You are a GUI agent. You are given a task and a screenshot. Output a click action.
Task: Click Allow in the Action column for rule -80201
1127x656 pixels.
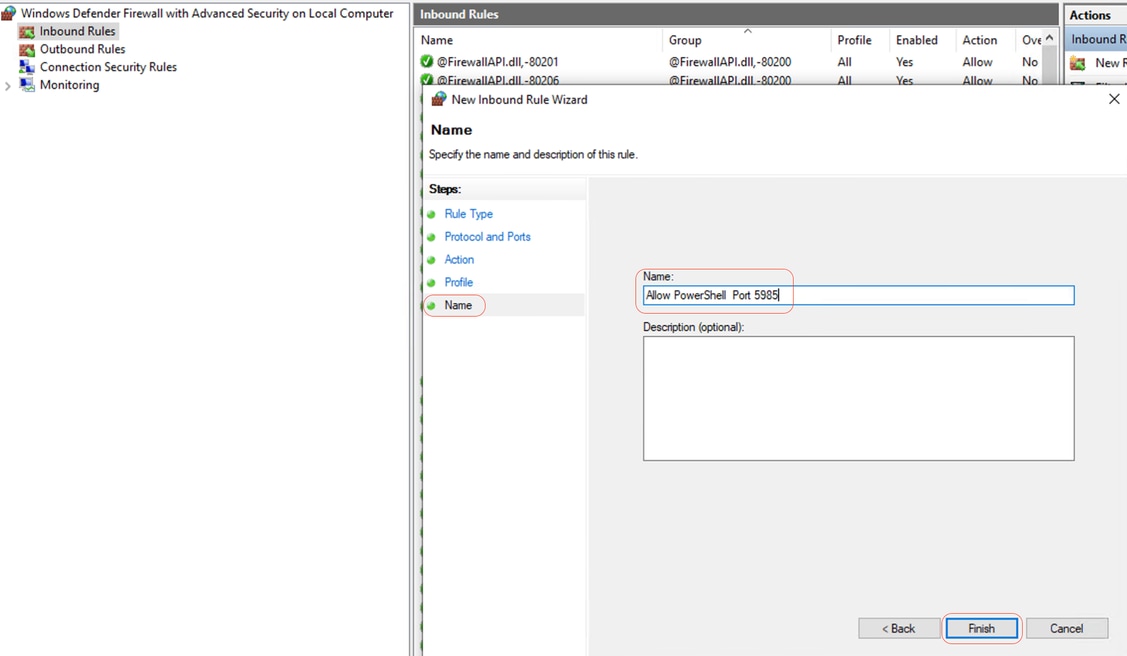pos(978,62)
